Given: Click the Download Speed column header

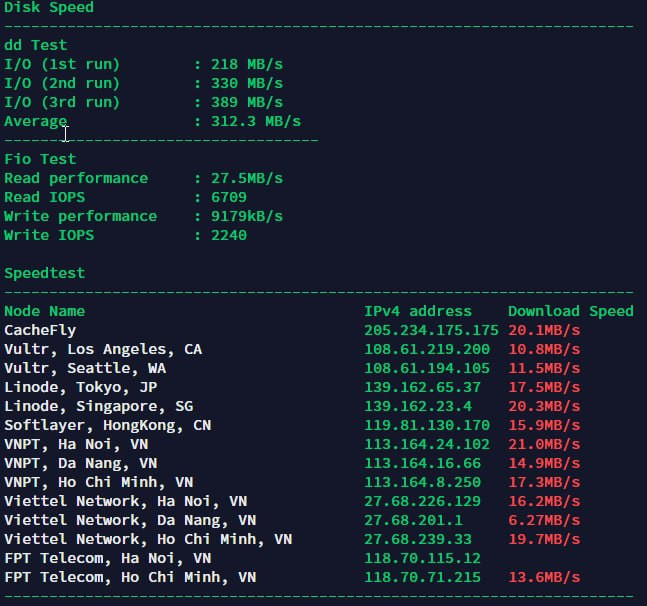Looking at the screenshot, I should [x=570, y=311].
